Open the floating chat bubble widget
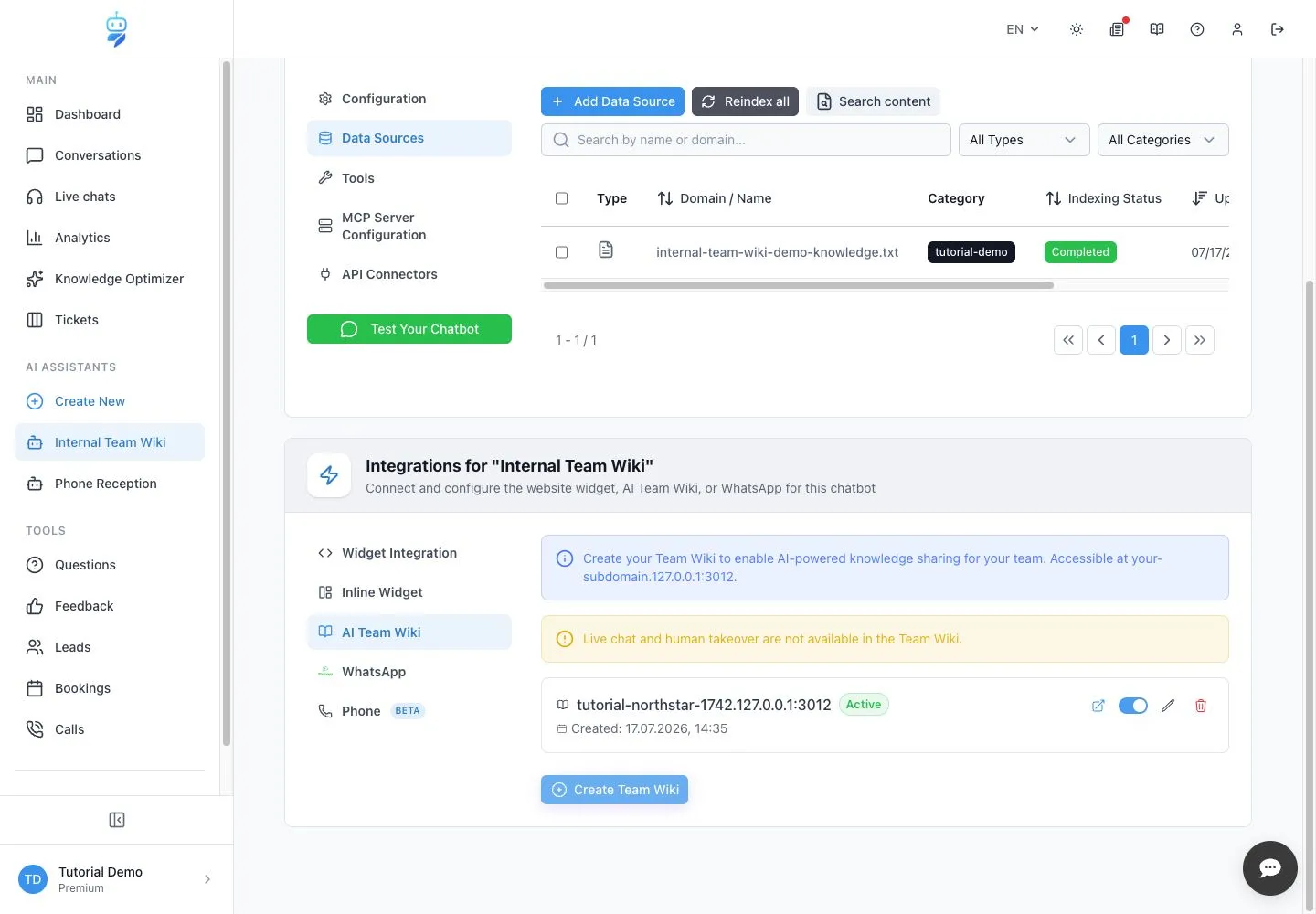This screenshot has height=914, width=1316. click(x=1270, y=868)
